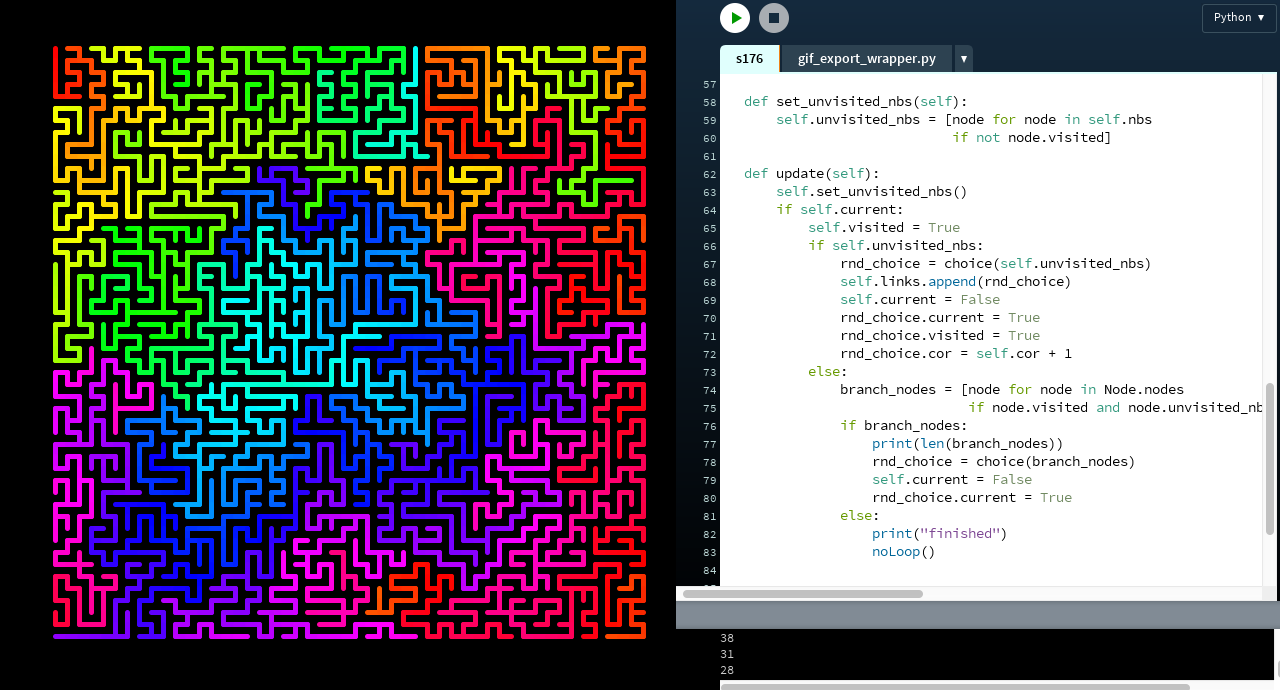
Task: Click on def set_unvisited_nbs line
Action: pyautogui.click(x=855, y=102)
